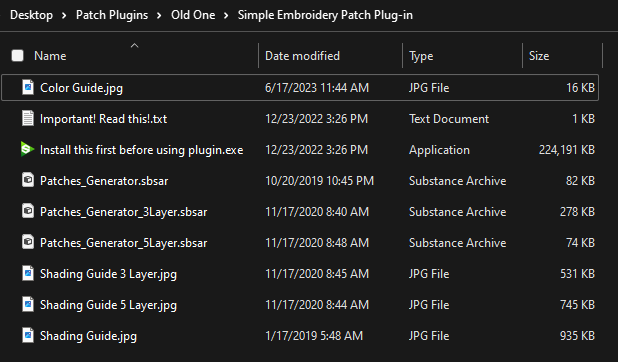This screenshot has width=618, height=362.
Task: Expand the chevron after Desktop in breadcrumb
Action: pyautogui.click(x=64, y=15)
